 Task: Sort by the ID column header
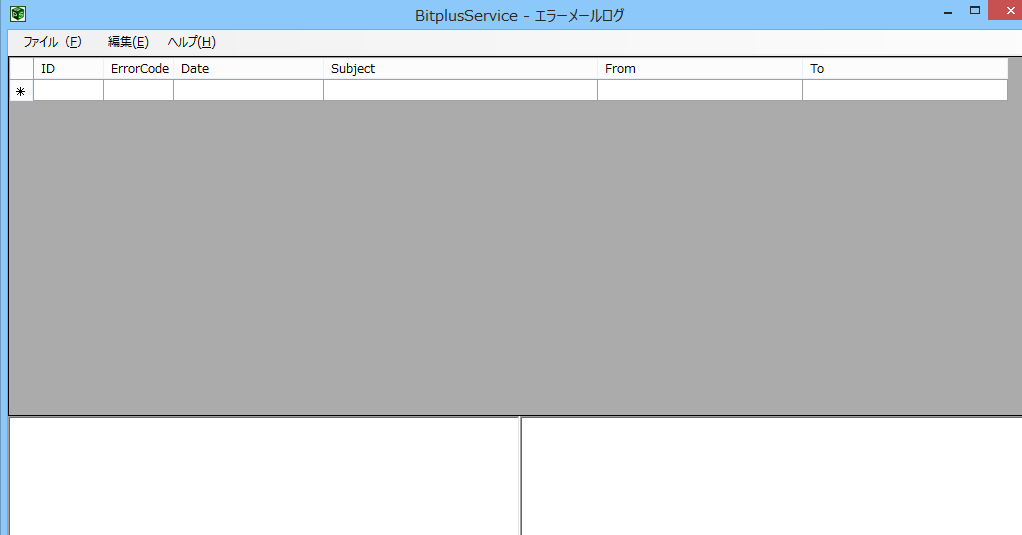pyautogui.click(x=68, y=68)
